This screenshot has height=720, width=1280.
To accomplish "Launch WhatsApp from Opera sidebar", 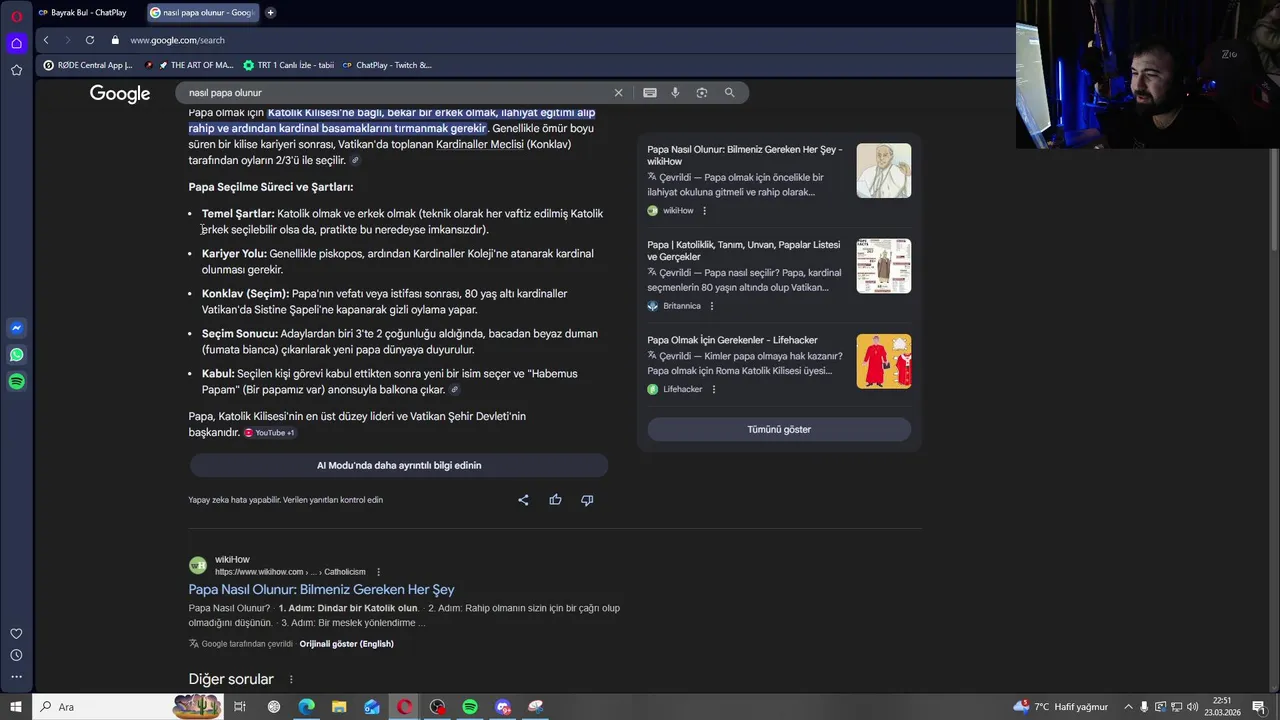I will coord(16,355).
